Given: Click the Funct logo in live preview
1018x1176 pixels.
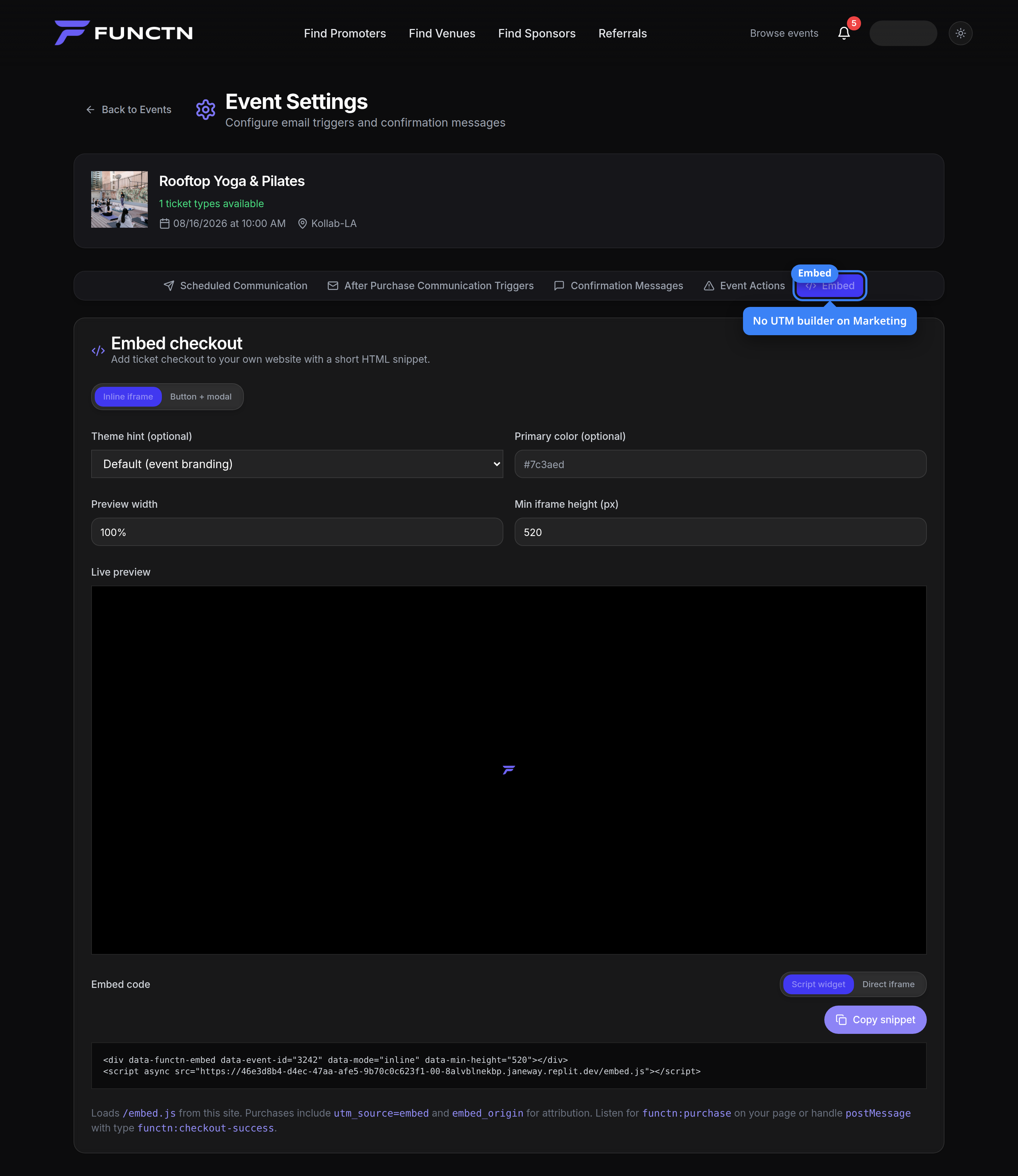Looking at the screenshot, I should click(x=508, y=770).
